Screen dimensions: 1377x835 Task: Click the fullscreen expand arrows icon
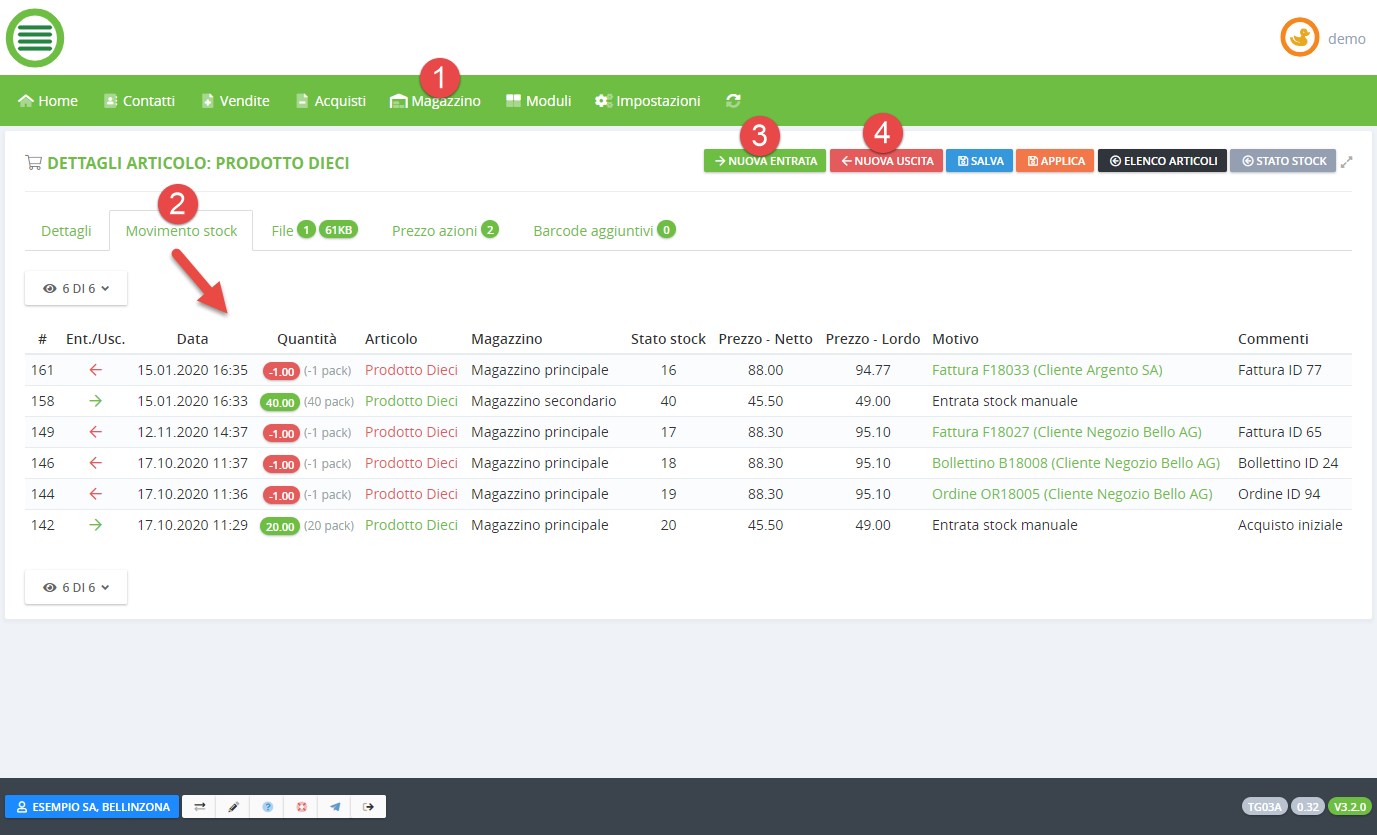(1347, 161)
